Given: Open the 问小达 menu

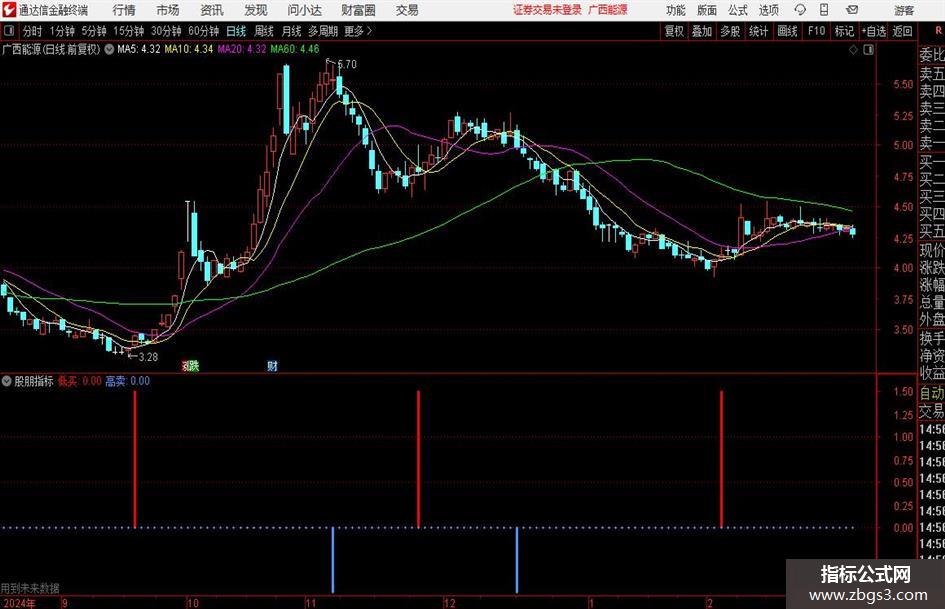Looking at the screenshot, I should tap(305, 10).
